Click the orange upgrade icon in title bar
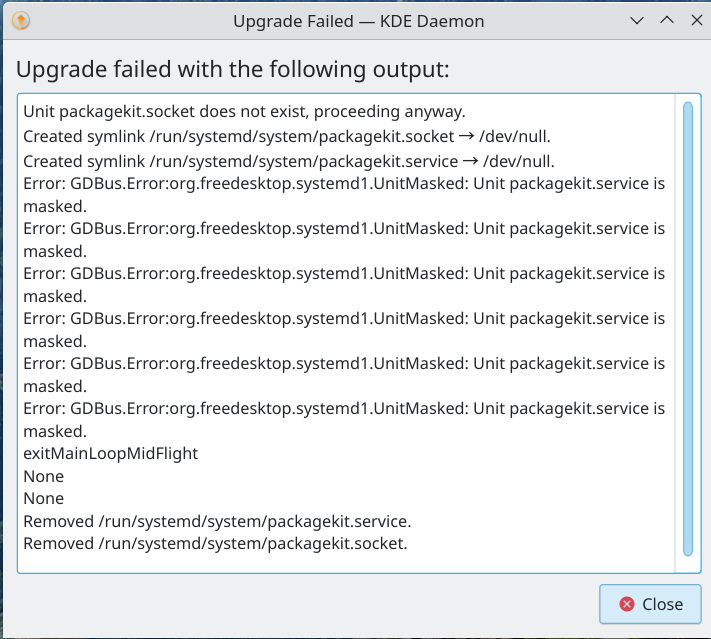711x639 pixels. tap(21, 20)
